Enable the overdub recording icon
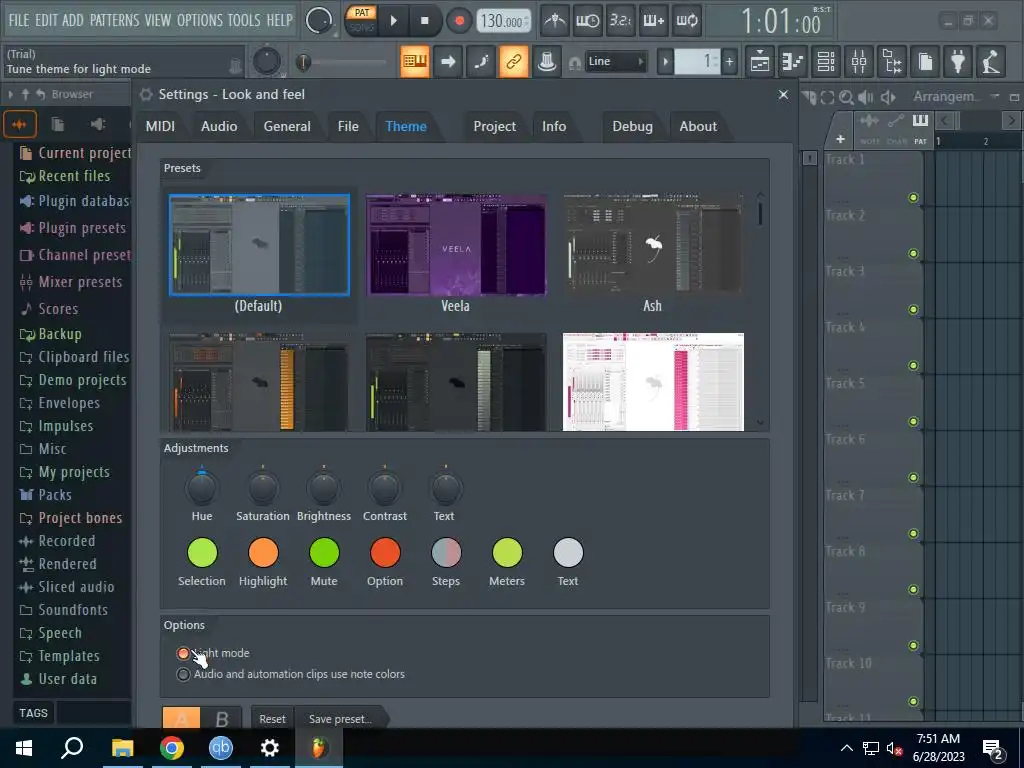The image size is (1024, 768). (x=653, y=21)
